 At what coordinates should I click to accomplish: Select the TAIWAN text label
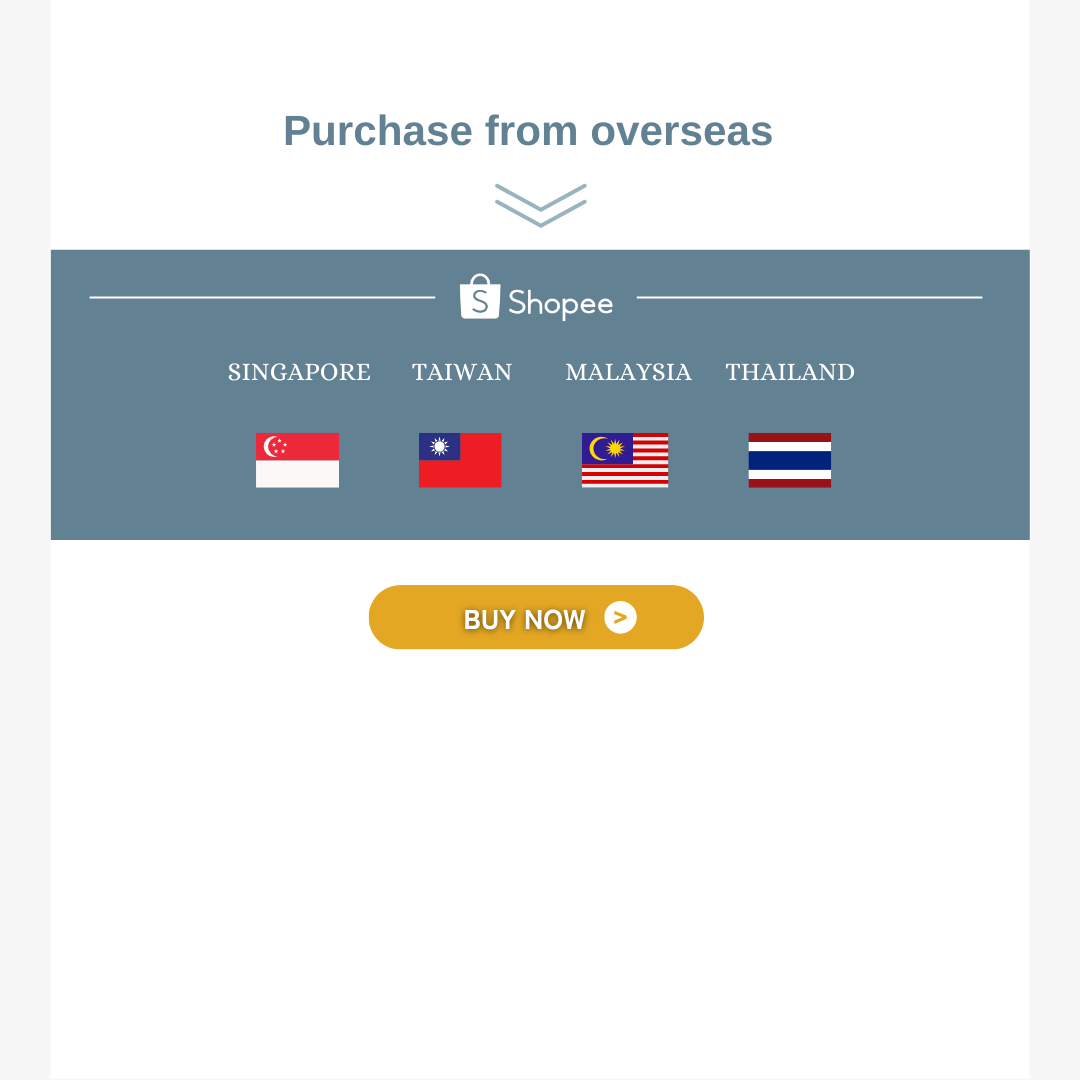pos(462,372)
